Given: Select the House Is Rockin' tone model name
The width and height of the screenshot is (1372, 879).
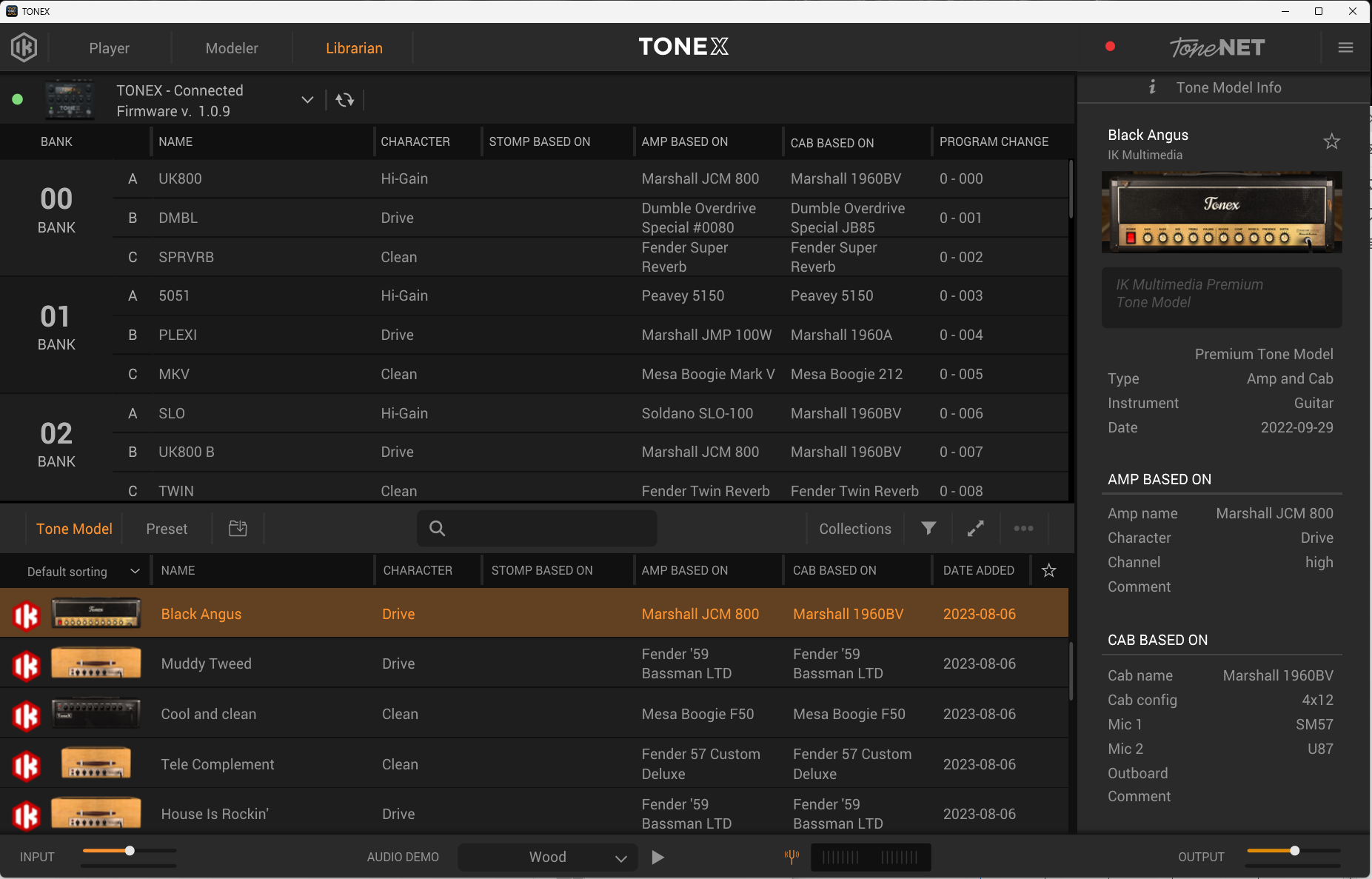Looking at the screenshot, I should (215, 814).
